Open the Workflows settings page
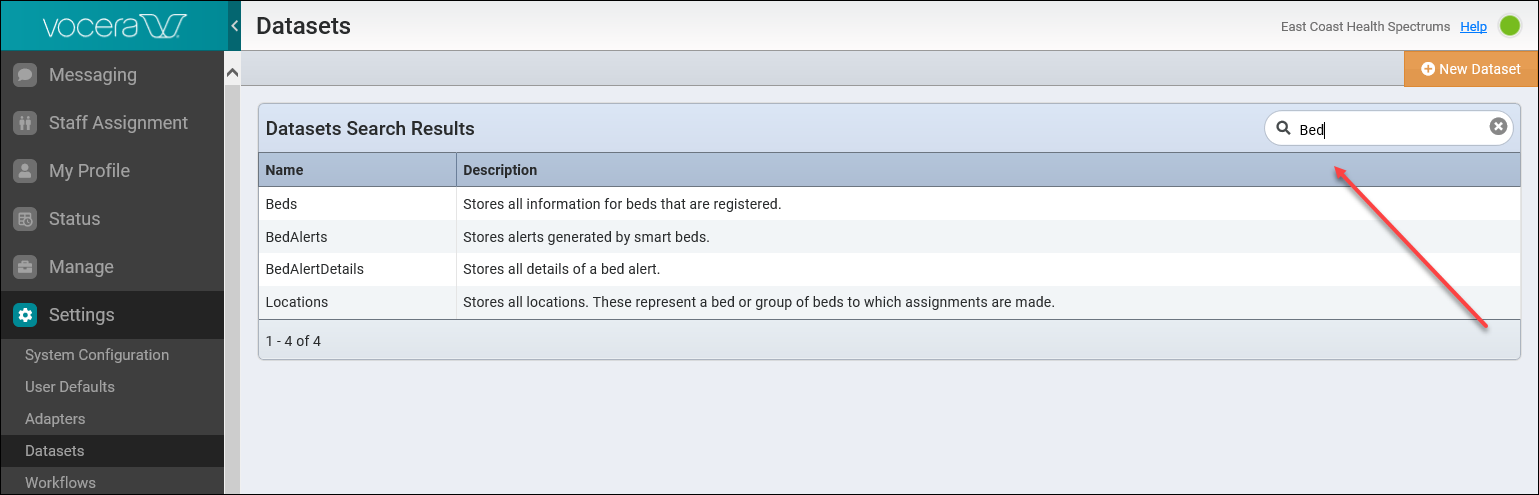1539x495 pixels. click(x=60, y=482)
